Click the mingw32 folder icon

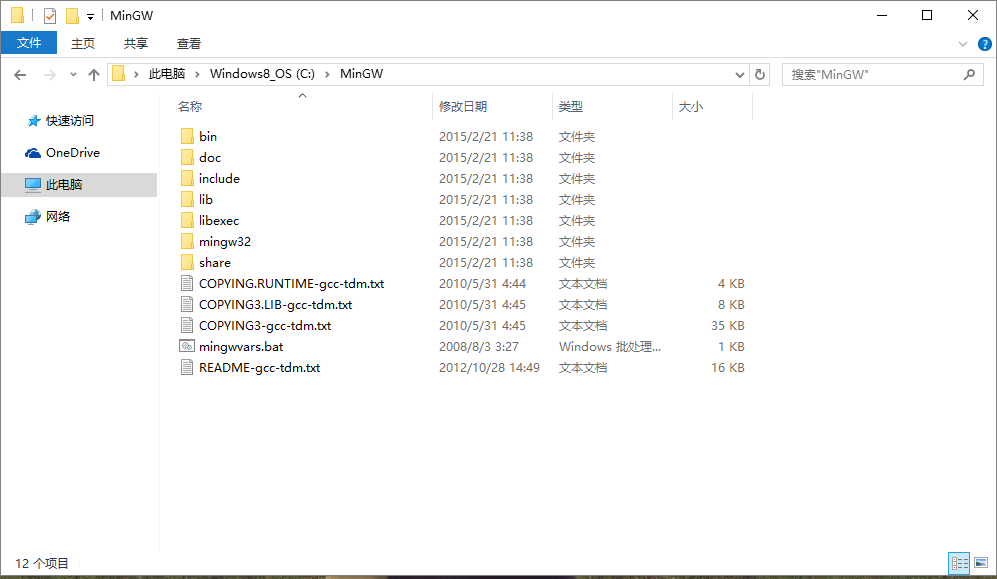pos(187,241)
